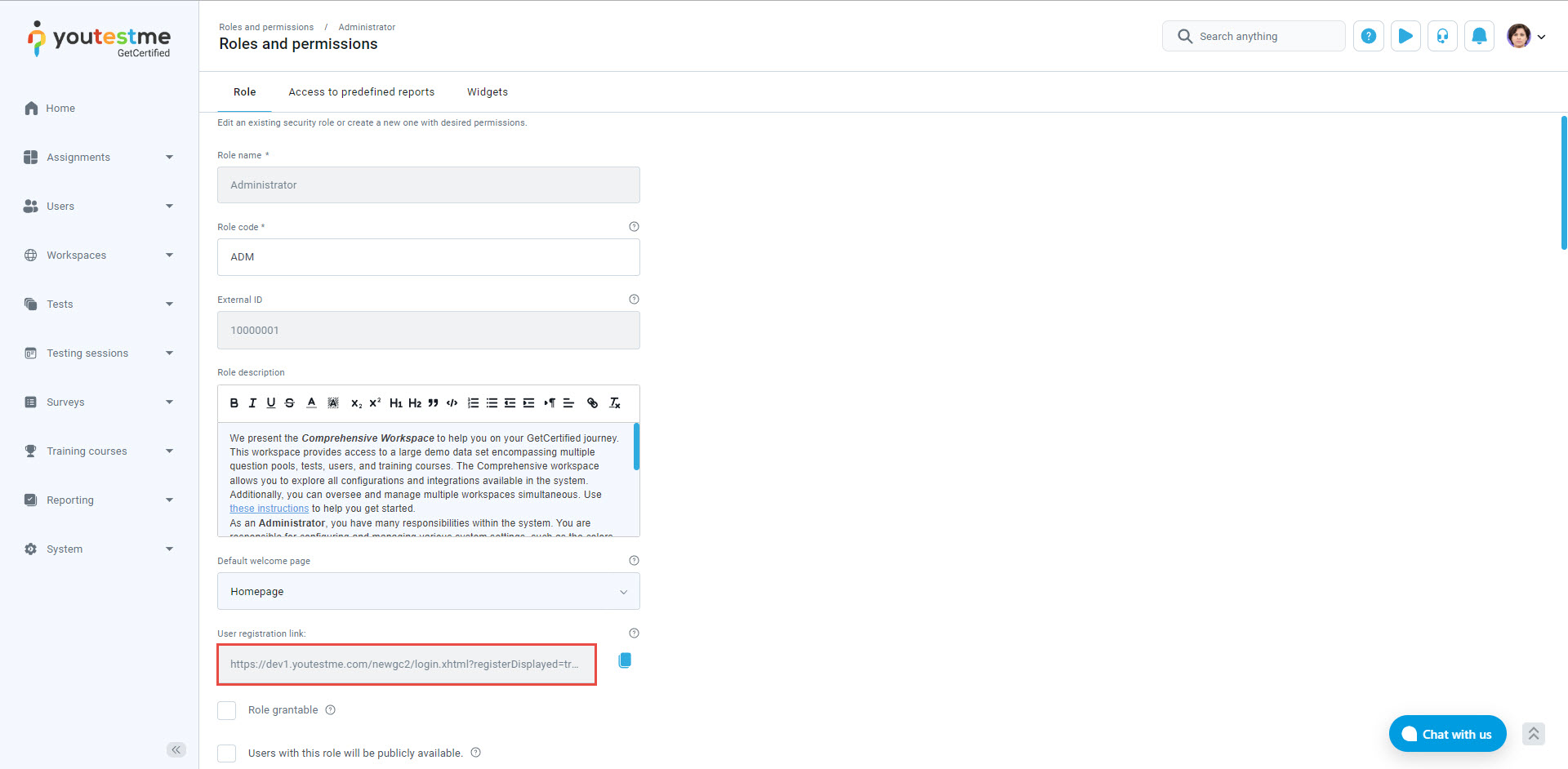
Task: Switch to the Widgets tab
Action: pos(487,91)
